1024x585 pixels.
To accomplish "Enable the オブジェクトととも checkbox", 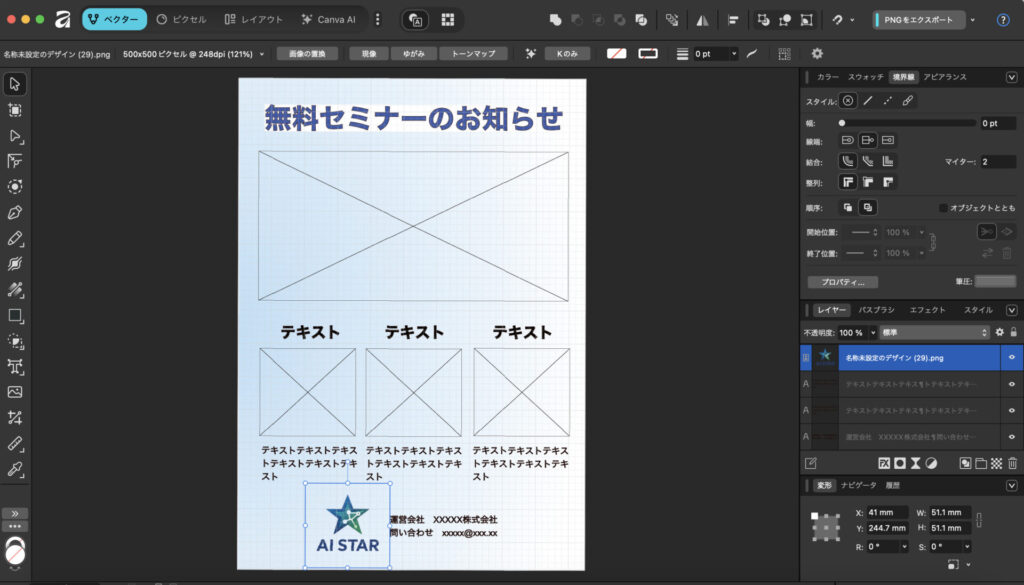I will pos(943,208).
